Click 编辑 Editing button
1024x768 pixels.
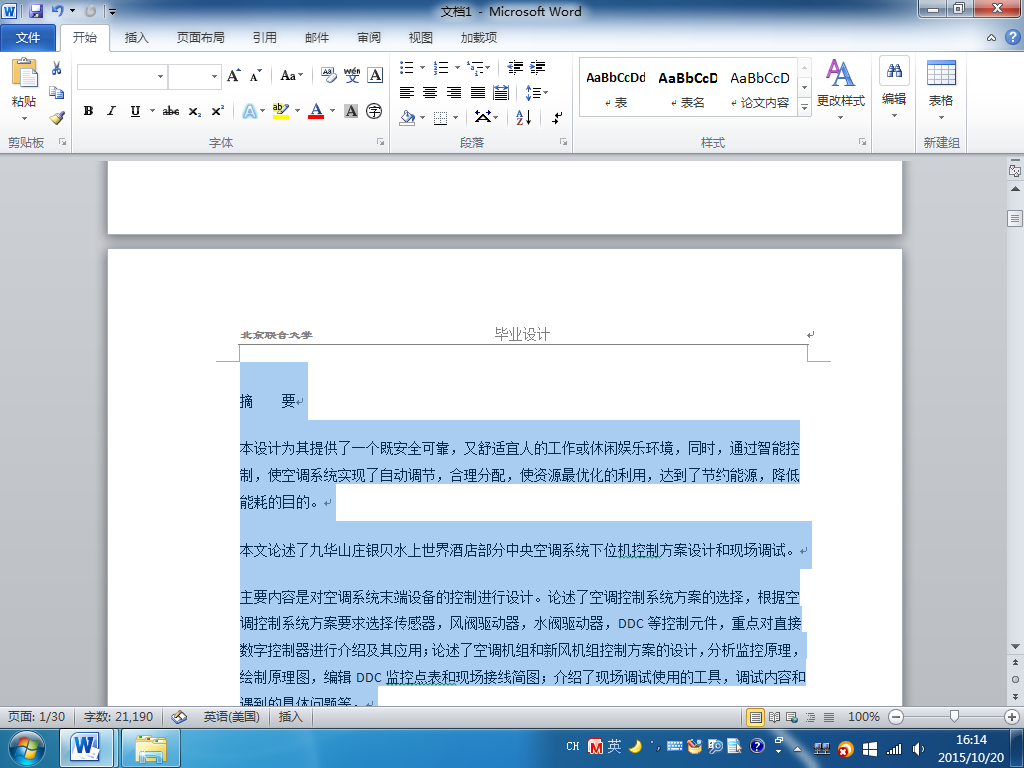(894, 88)
